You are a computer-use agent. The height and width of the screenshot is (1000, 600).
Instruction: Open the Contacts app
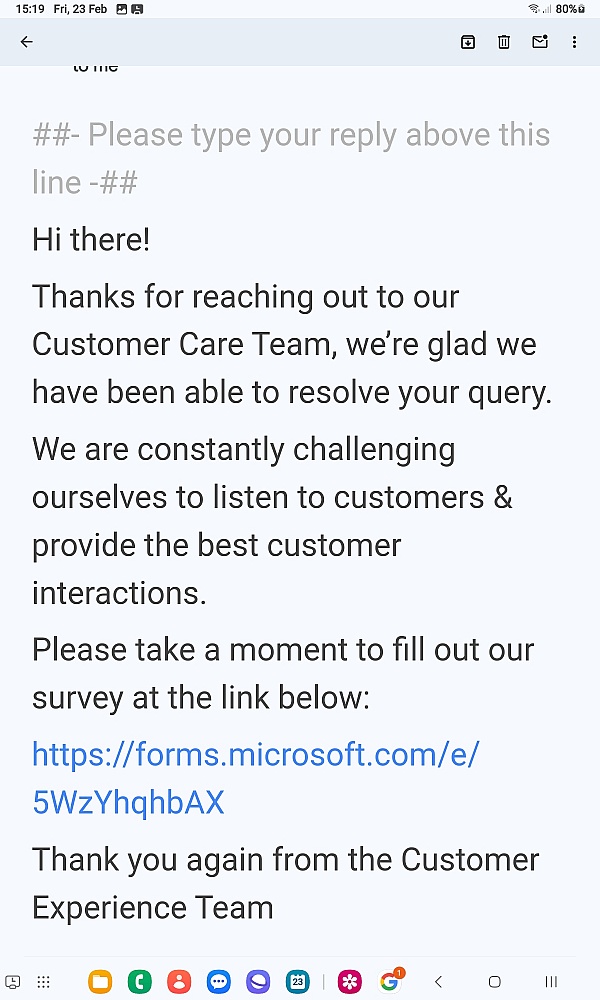click(x=179, y=982)
